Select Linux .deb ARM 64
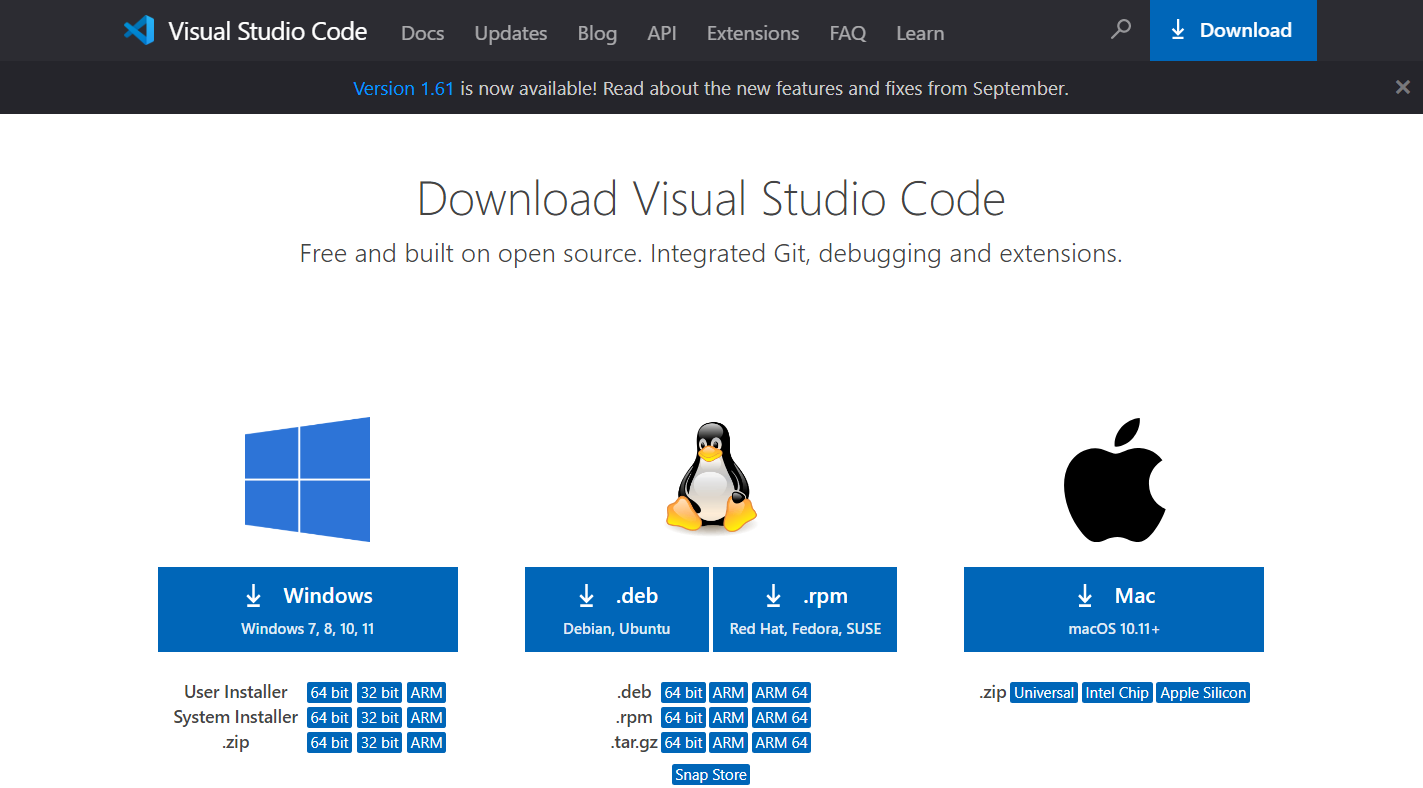The image size is (1423, 788). pos(781,692)
